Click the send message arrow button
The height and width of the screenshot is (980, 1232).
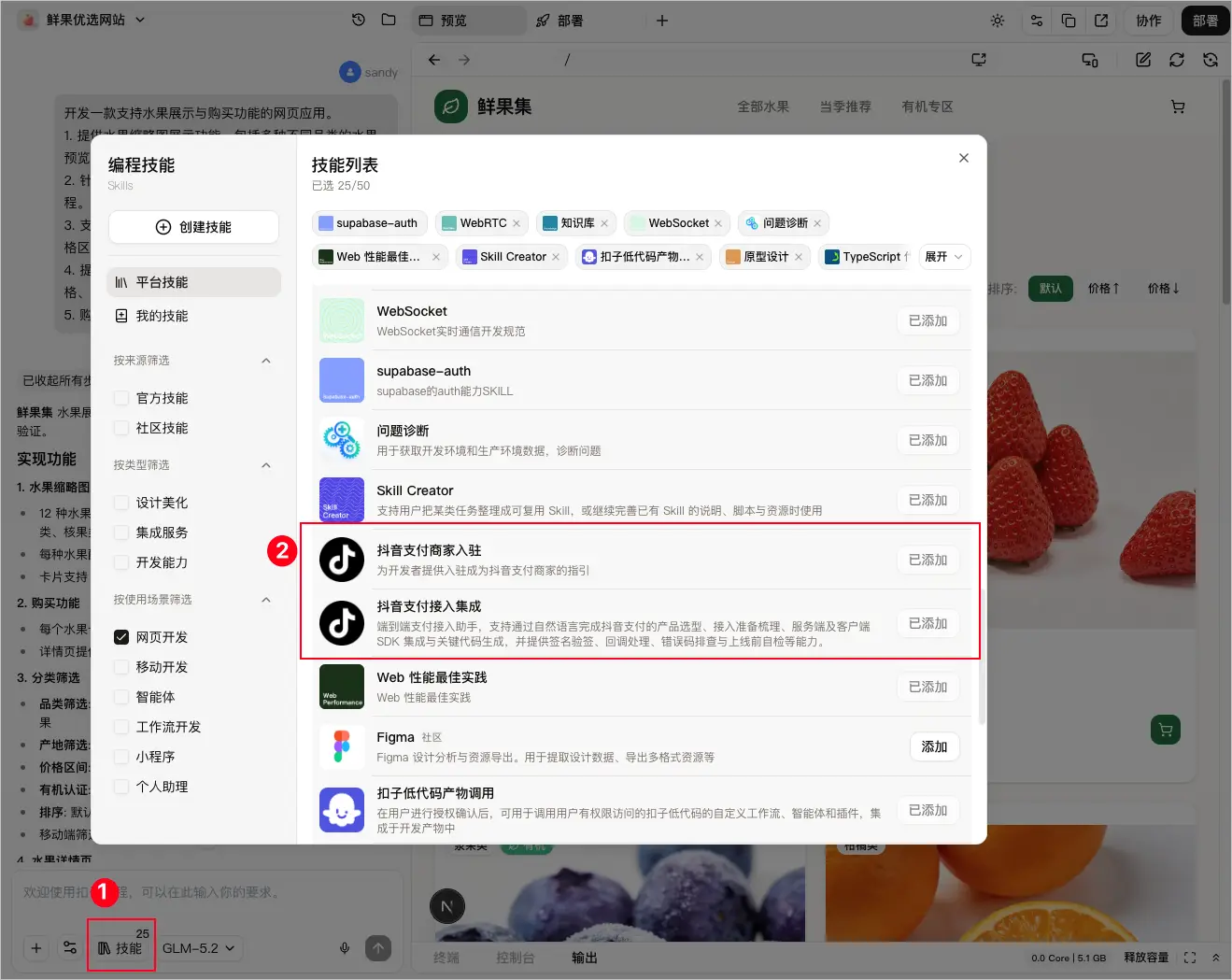pos(378,948)
